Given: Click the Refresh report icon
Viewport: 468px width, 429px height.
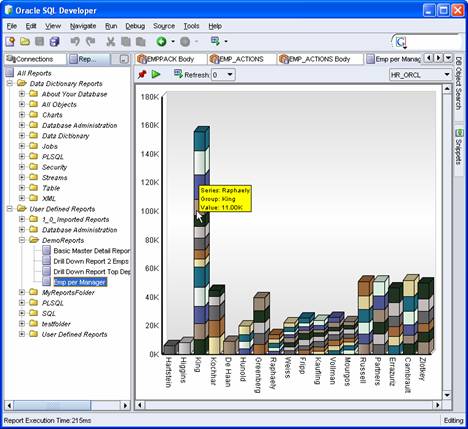Looking at the screenshot, I should (x=178, y=74).
